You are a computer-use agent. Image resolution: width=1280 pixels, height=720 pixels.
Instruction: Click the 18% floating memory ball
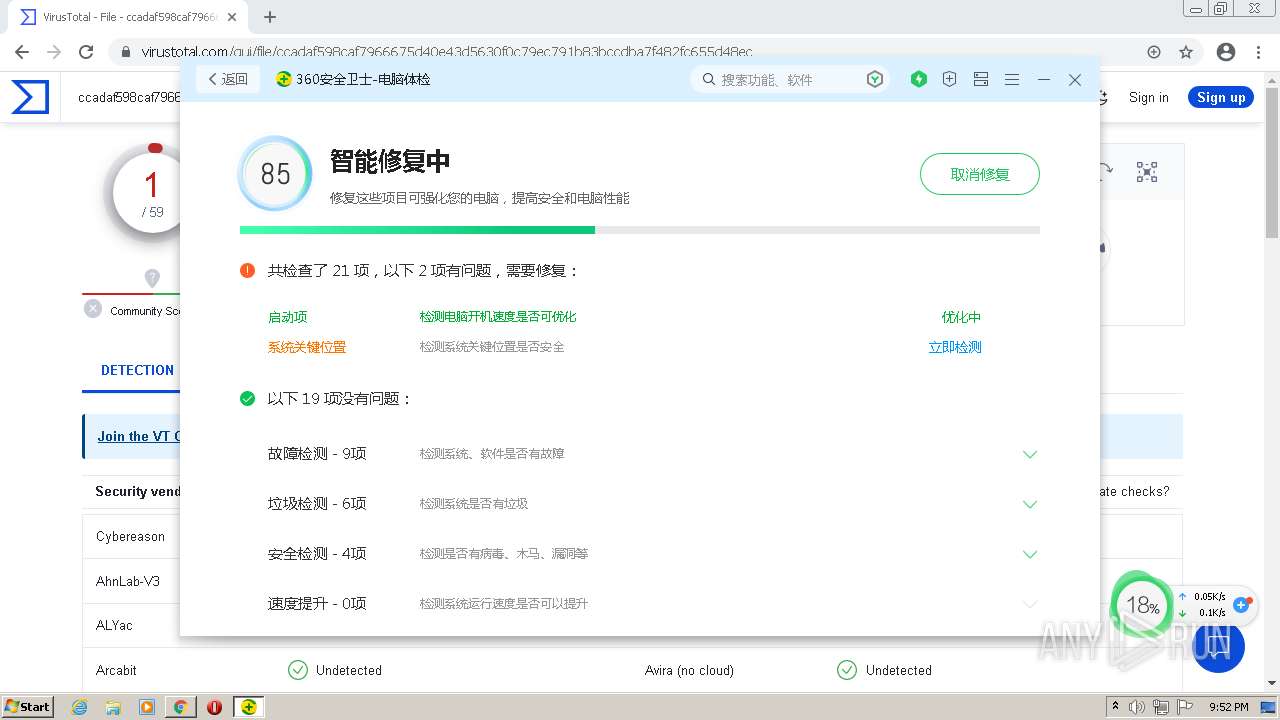tap(1142, 605)
